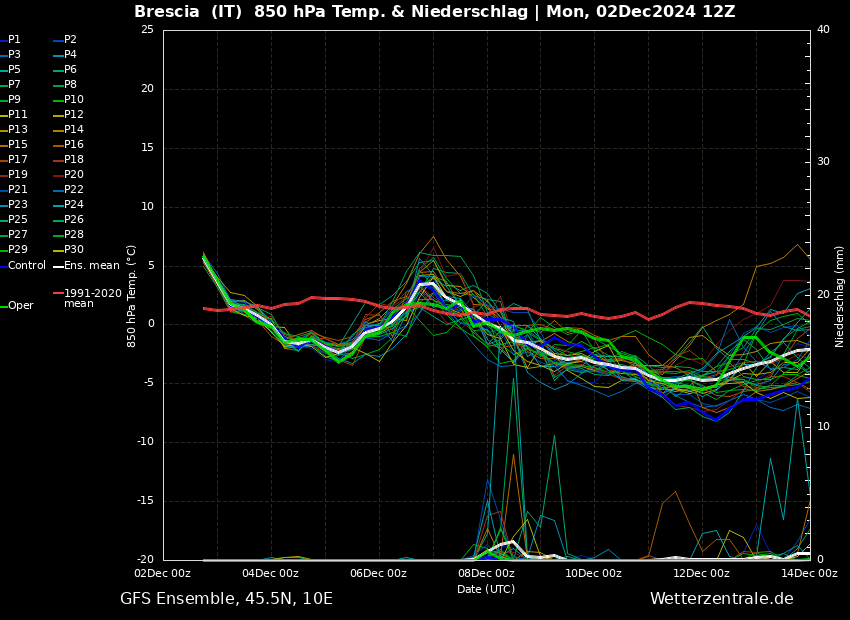Click the -15 tick on the temperature axis
Viewport: 850px width, 620px height.
145,501
